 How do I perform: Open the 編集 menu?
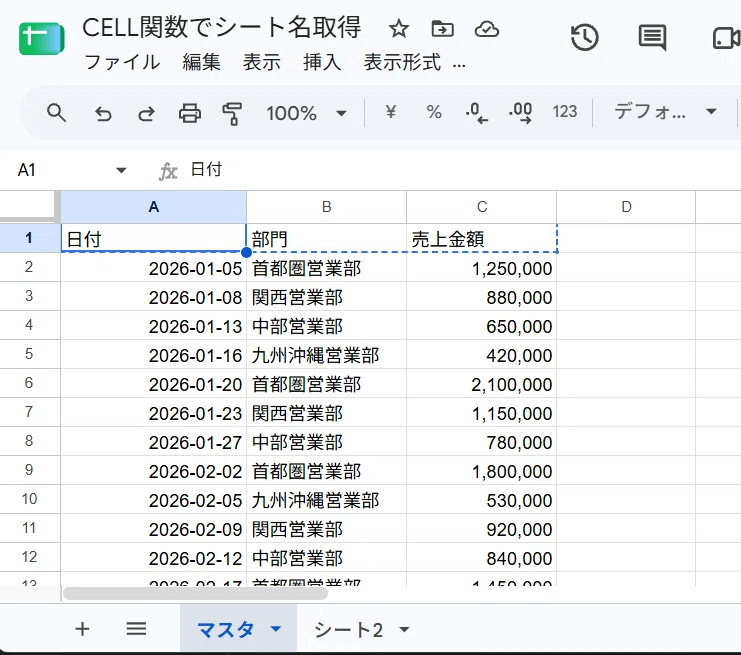[x=202, y=62]
